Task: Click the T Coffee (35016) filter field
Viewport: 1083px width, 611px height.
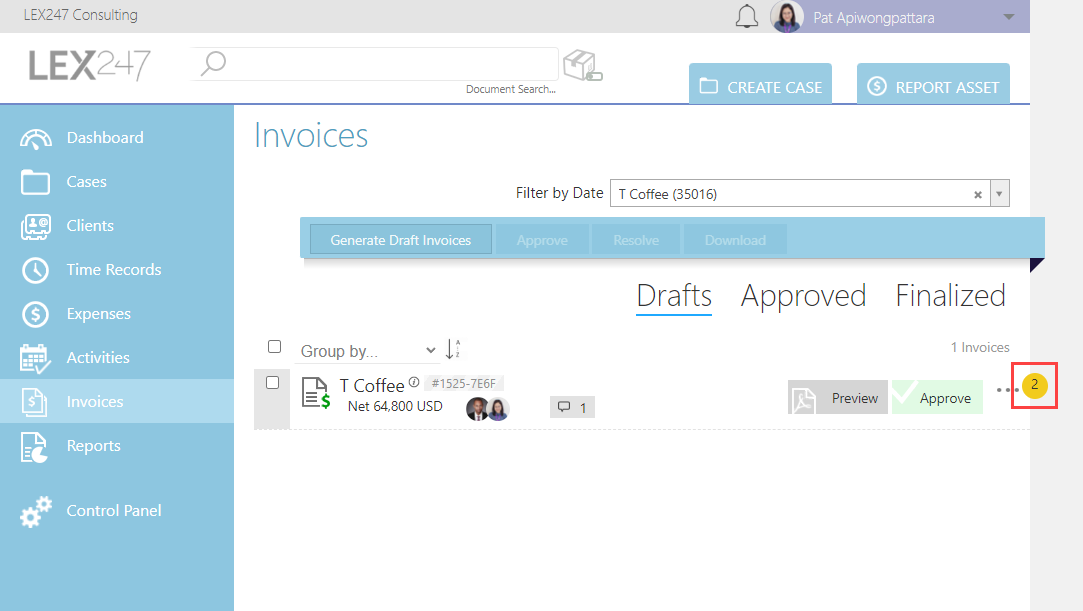Action: click(x=800, y=194)
